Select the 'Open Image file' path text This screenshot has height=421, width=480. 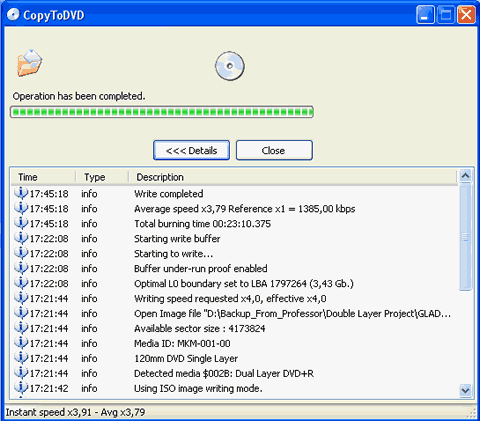pyautogui.click(x=292, y=314)
